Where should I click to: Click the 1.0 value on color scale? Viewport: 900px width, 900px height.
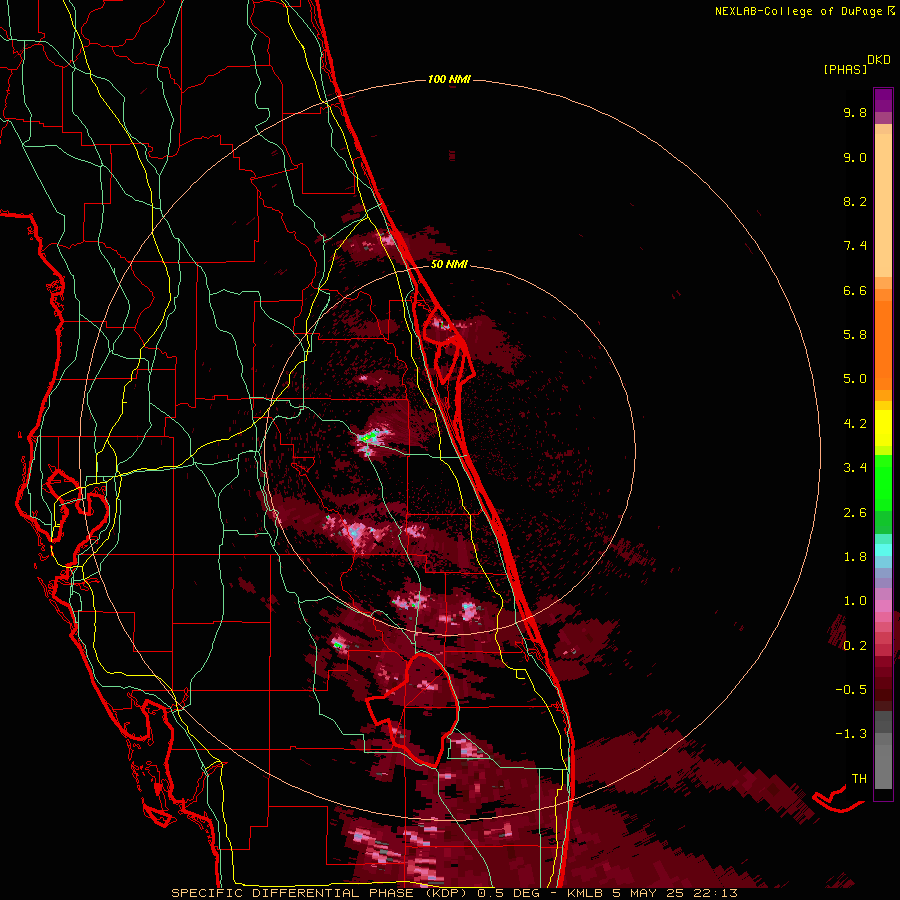(x=855, y=601)
